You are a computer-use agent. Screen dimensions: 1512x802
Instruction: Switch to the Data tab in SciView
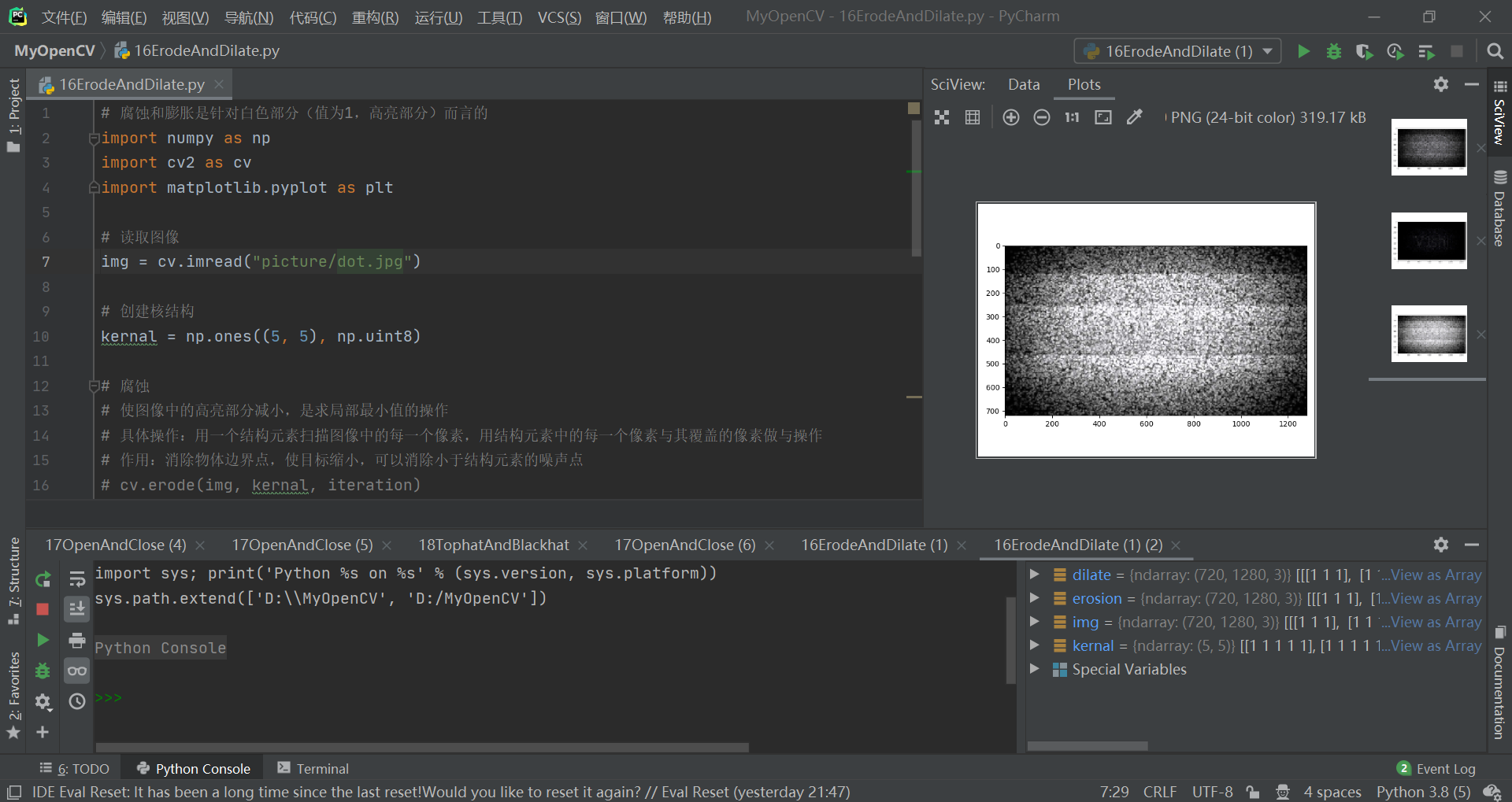(1023, 84)
